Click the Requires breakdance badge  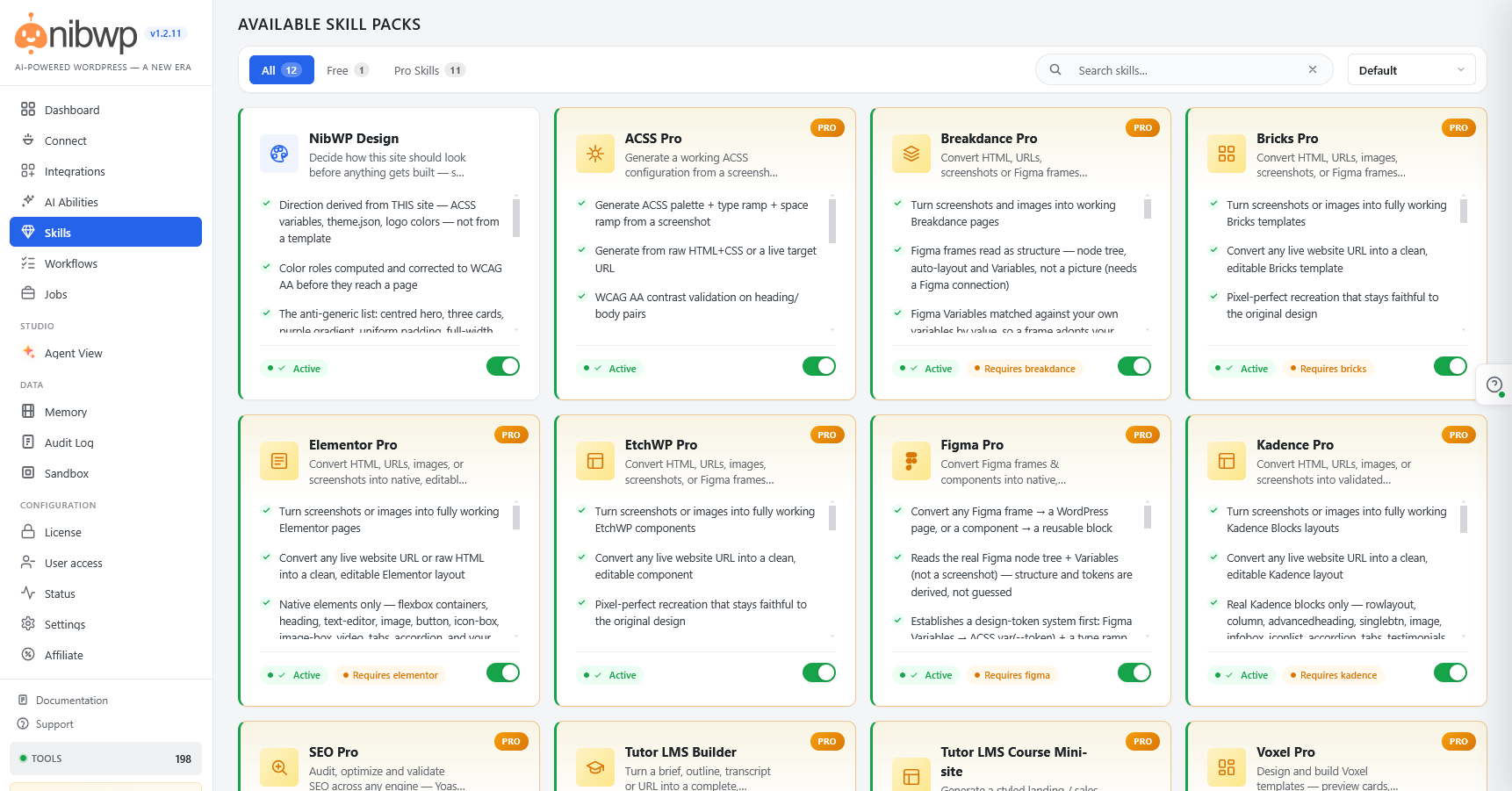1025,369
